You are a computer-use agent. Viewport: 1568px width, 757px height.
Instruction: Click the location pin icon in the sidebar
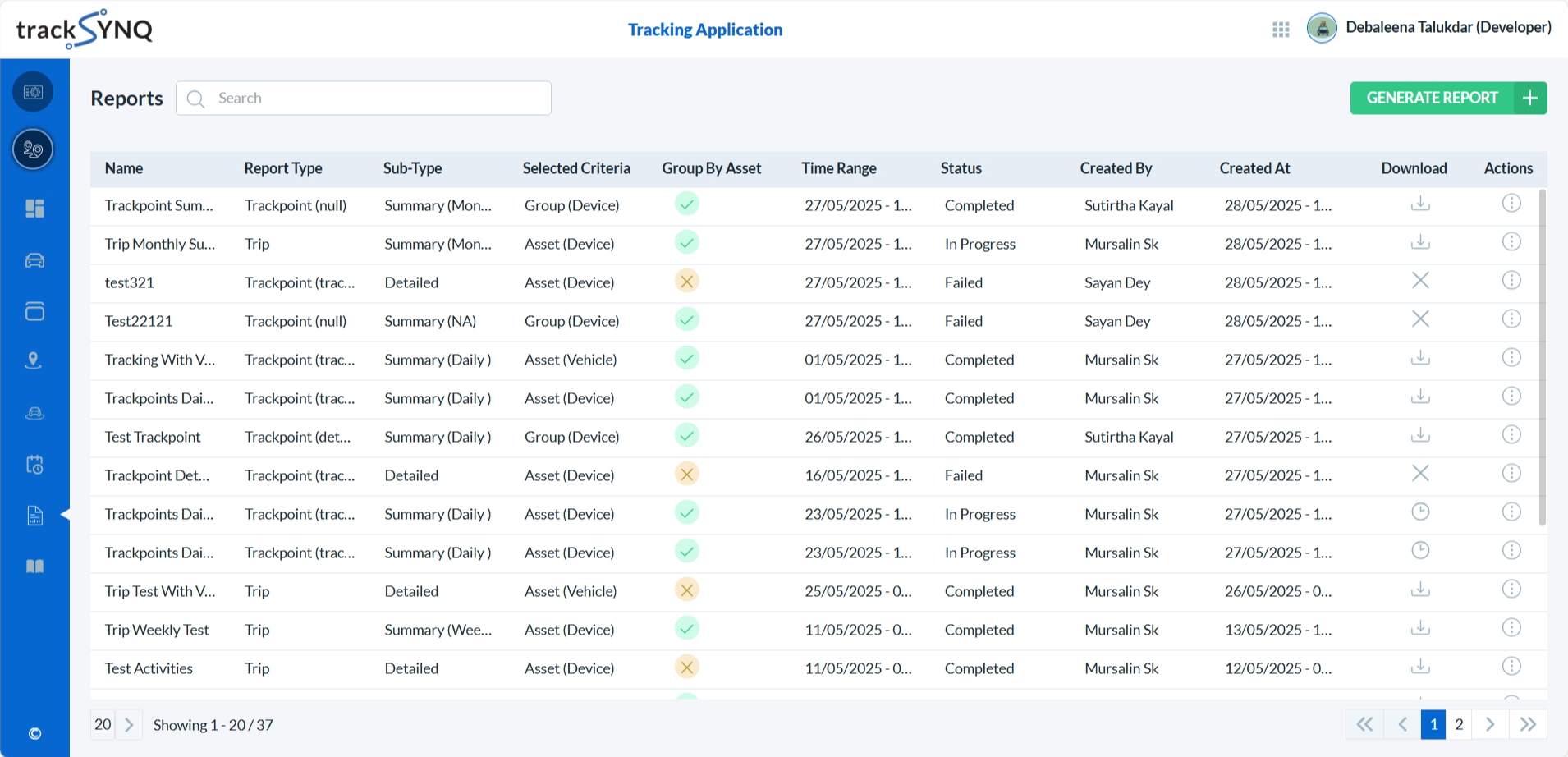pos(34,360)
